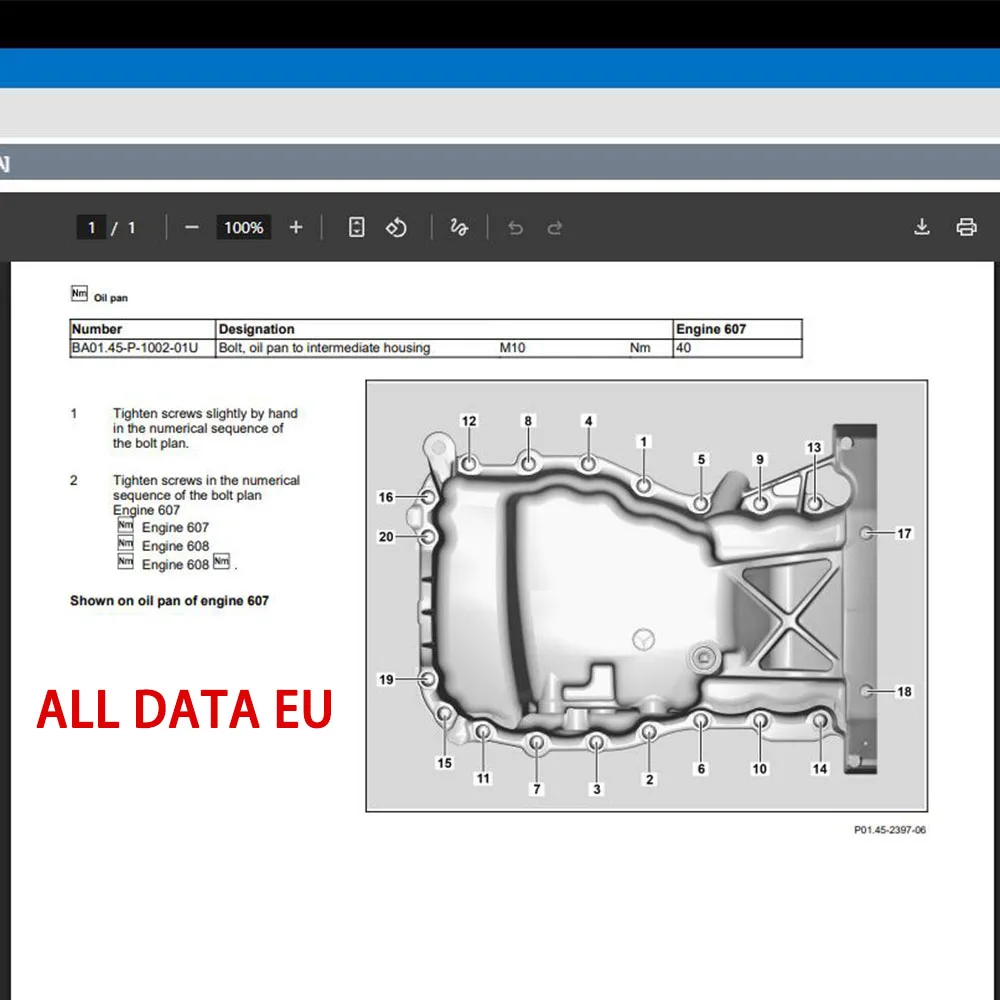The width and height of the screenshot is (1000, 1000).
Task: Click image reference P01.45-2397-06
Action: (x=890, y=830)
